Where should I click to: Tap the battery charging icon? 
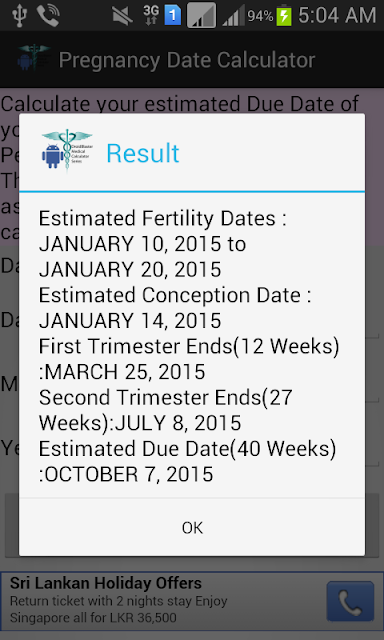pyautogui.click(x=284, y=16)
